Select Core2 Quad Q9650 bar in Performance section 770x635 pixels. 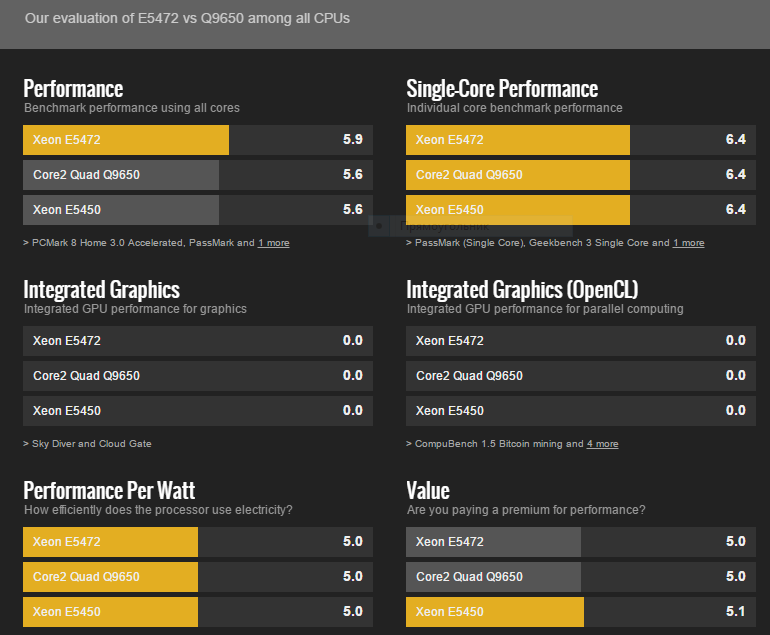(198, 175)
